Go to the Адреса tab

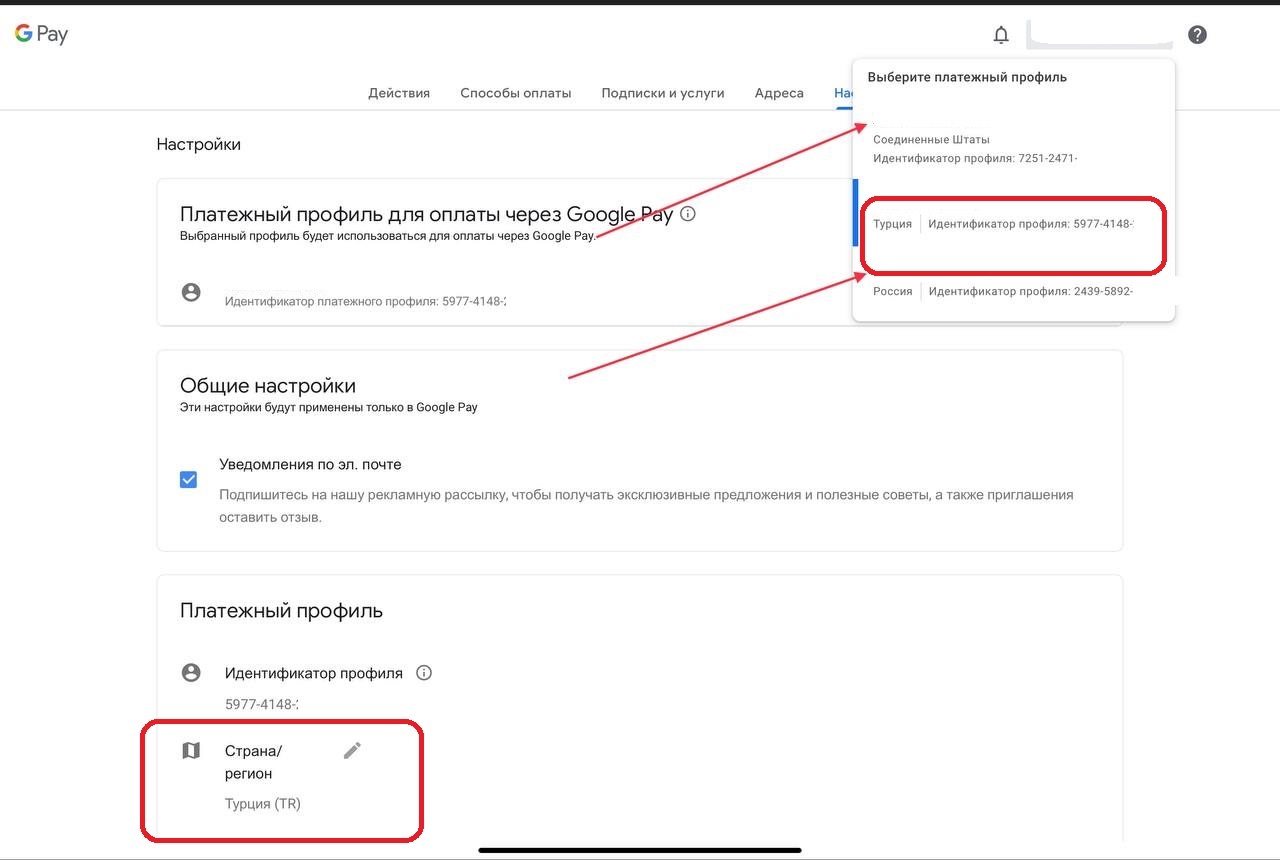(x=779, y=93)
